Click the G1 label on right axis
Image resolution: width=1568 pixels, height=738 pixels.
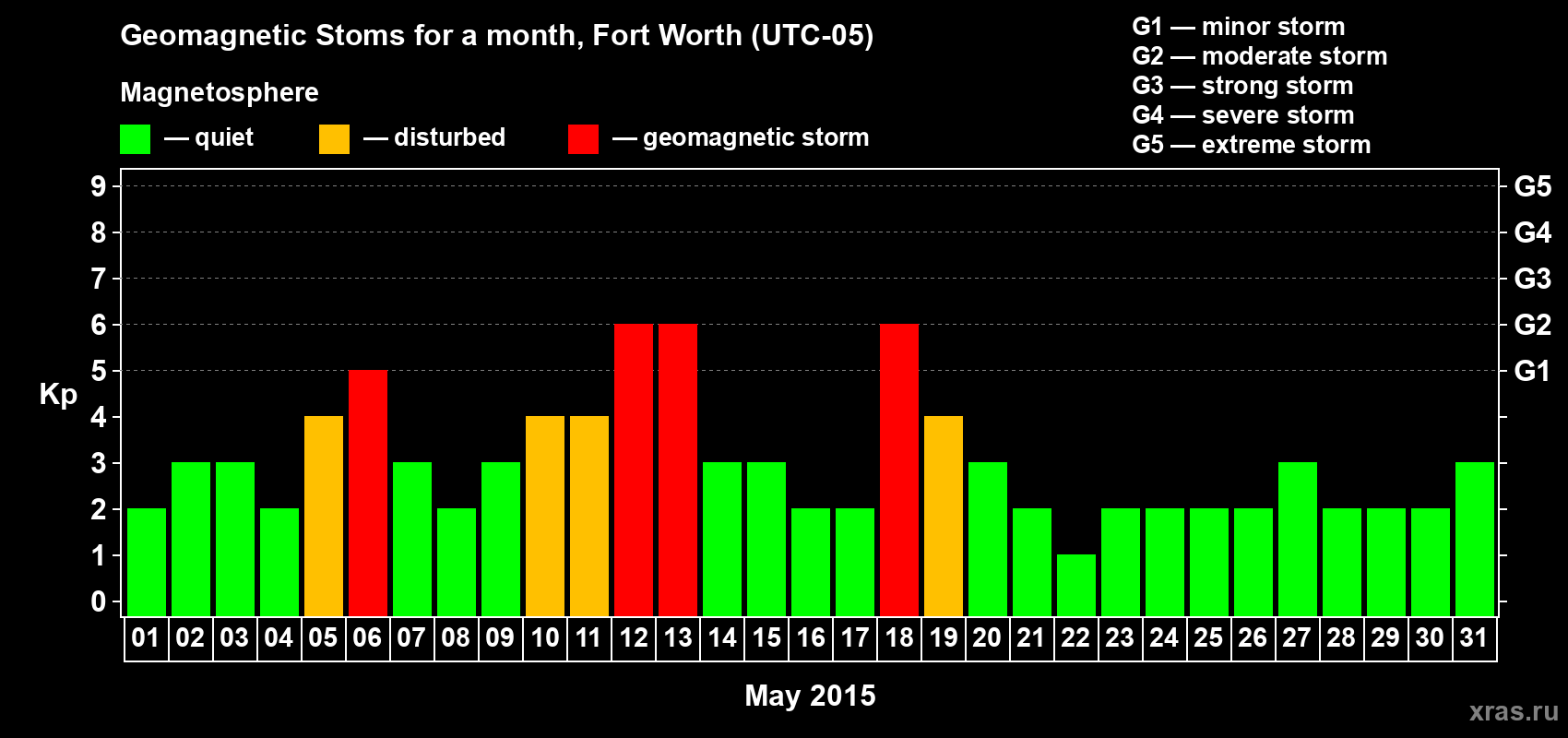pos(1533,371)
